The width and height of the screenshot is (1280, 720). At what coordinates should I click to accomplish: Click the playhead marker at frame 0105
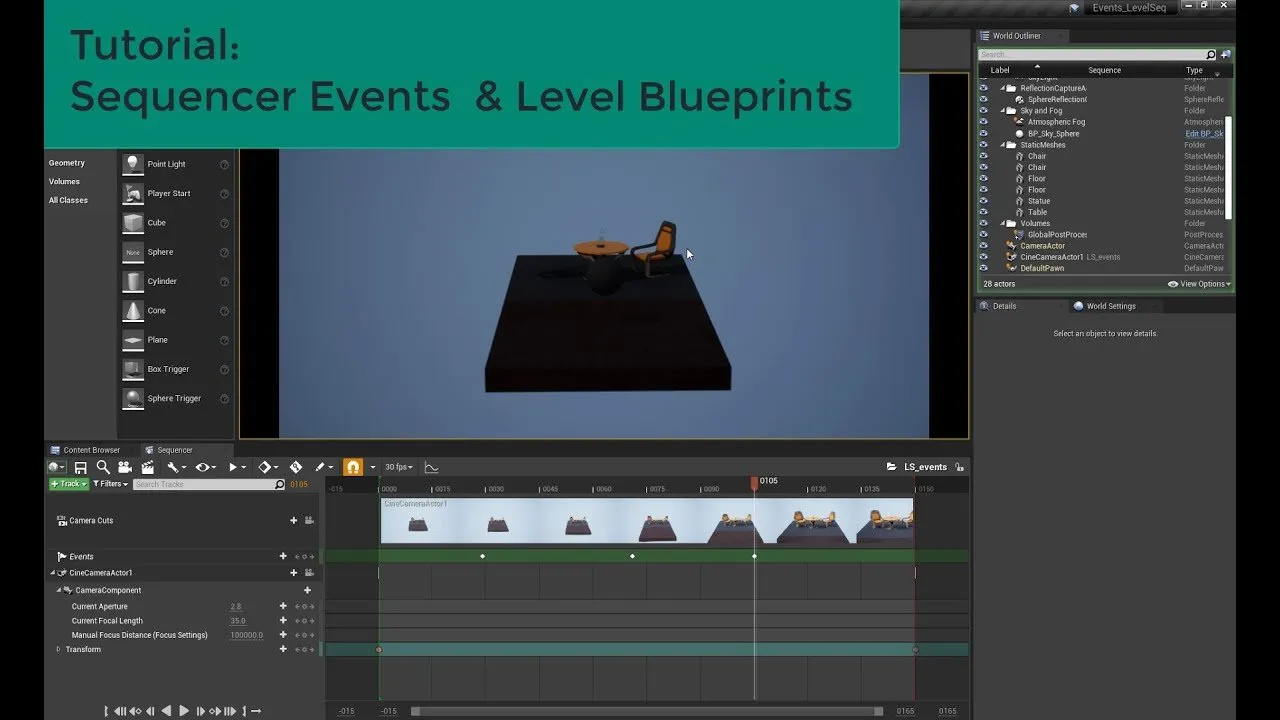click(755, 483)
